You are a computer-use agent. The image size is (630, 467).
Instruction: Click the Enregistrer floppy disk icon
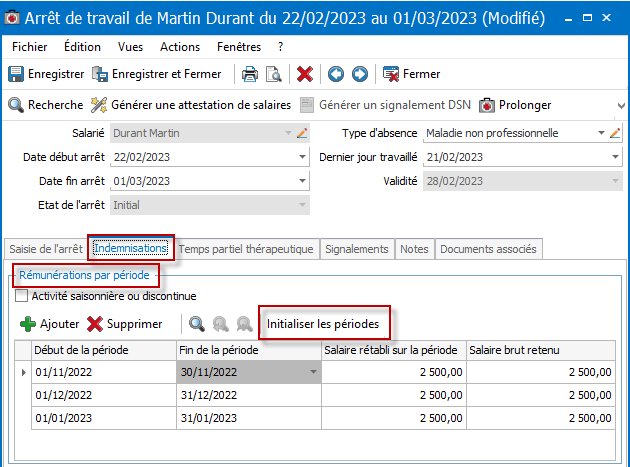tap(16, 74)
